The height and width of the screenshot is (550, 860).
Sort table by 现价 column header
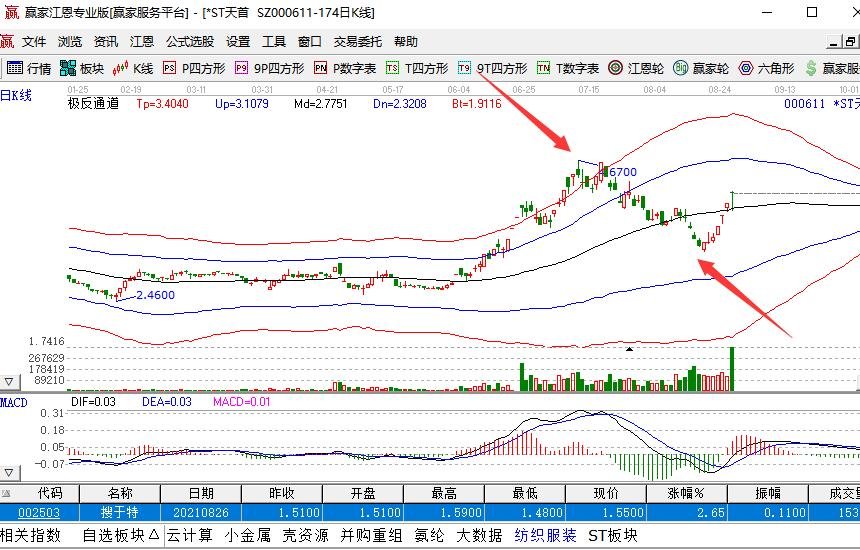click(x=606, y=494)
